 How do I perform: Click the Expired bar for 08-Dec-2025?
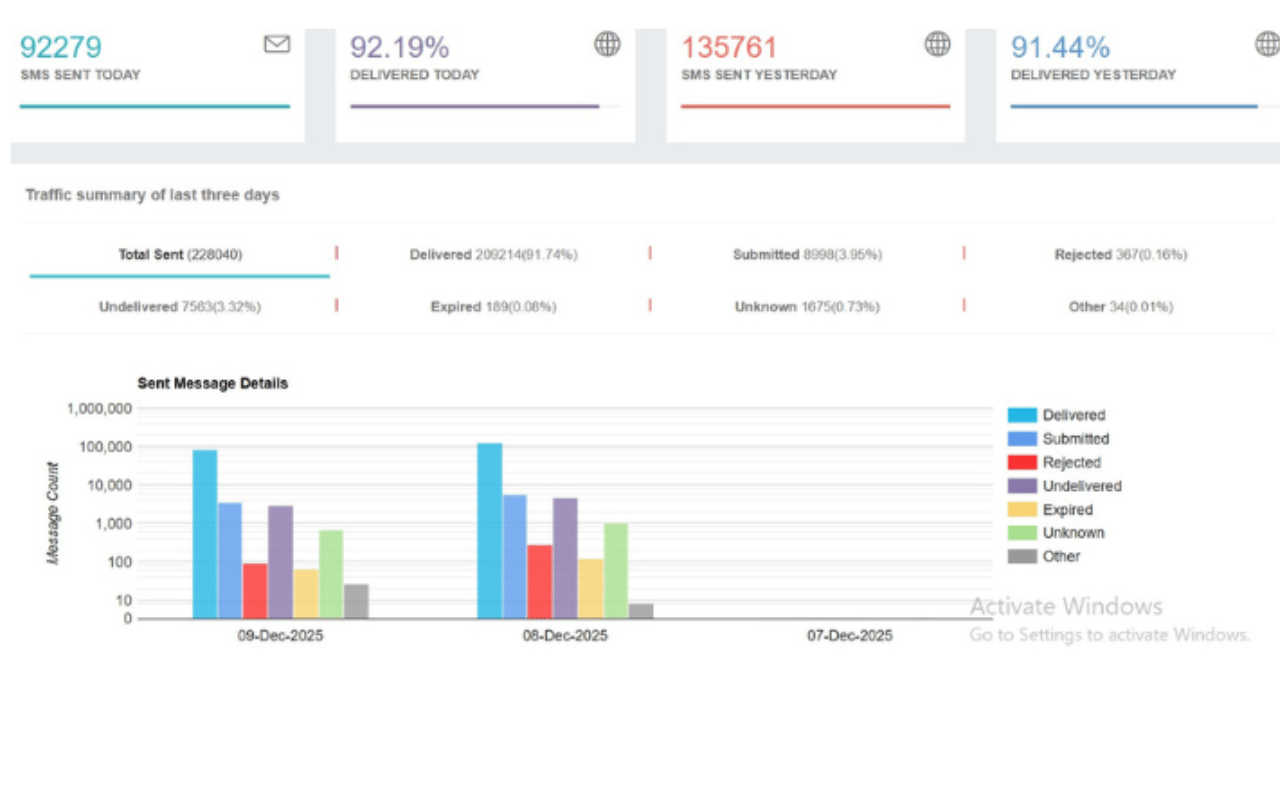591,589
